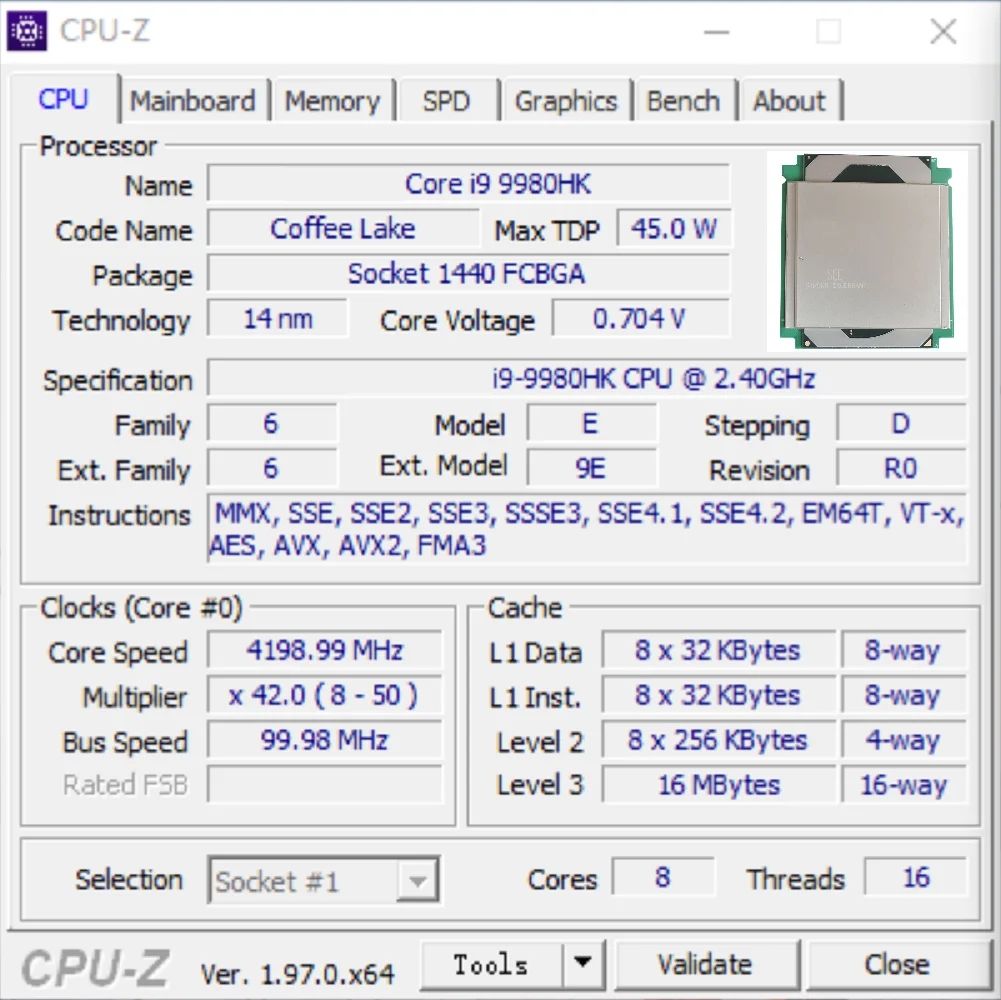1001x1000 pixels.
Task: Open the Memory tab
Action: (332, 101)
